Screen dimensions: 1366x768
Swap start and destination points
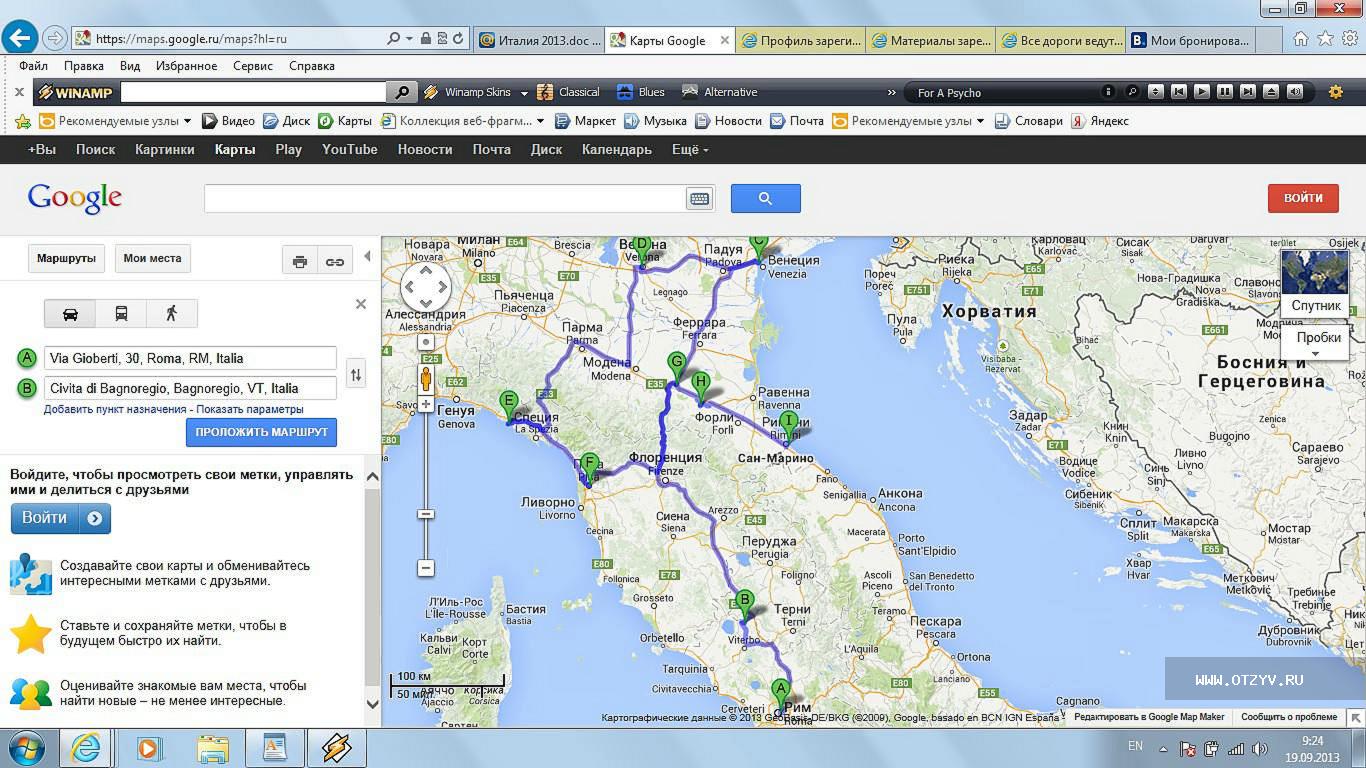tap(355, 374)
